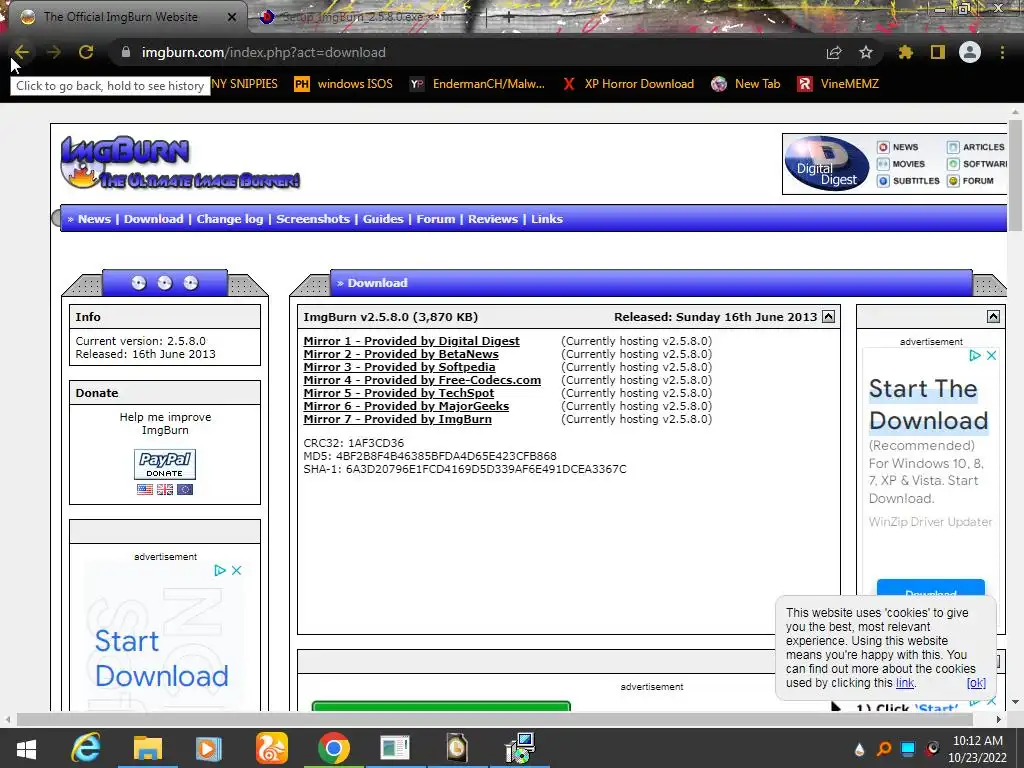1024x768 pixels.
Task: Go back using the browser back arrow
Action: coord(22,52)
